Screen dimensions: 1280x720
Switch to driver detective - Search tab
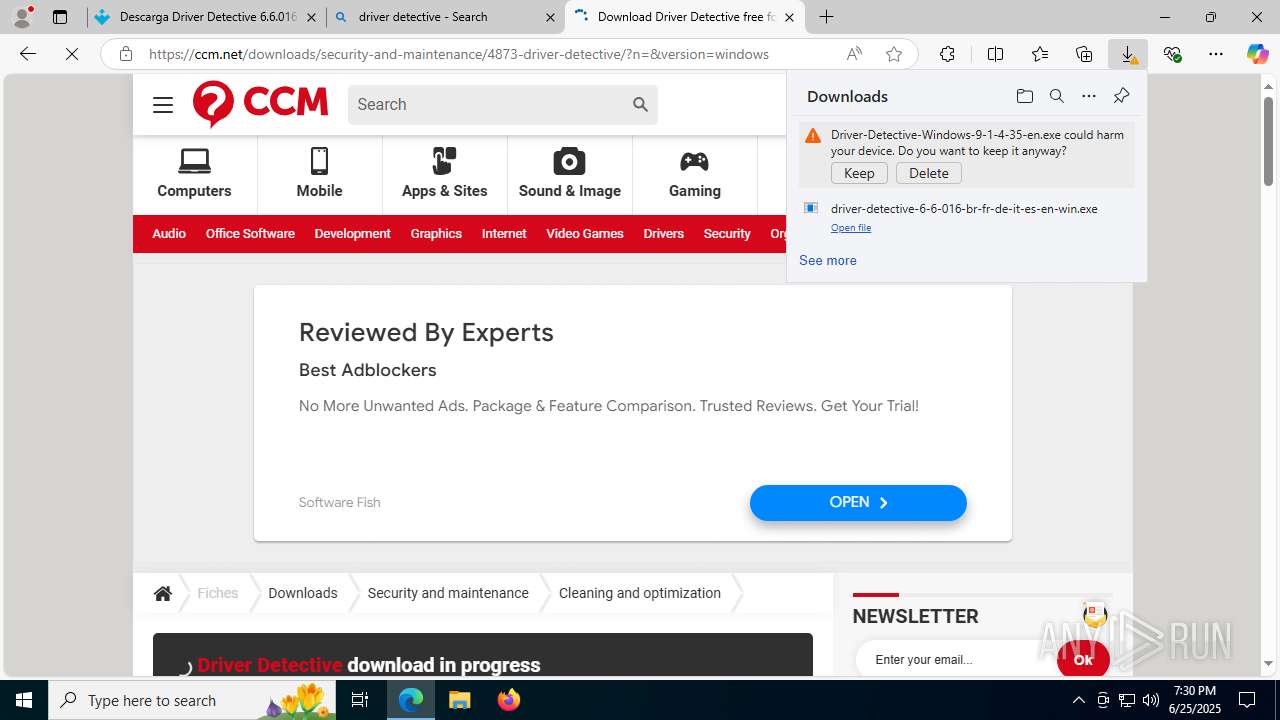coord(444,17)
